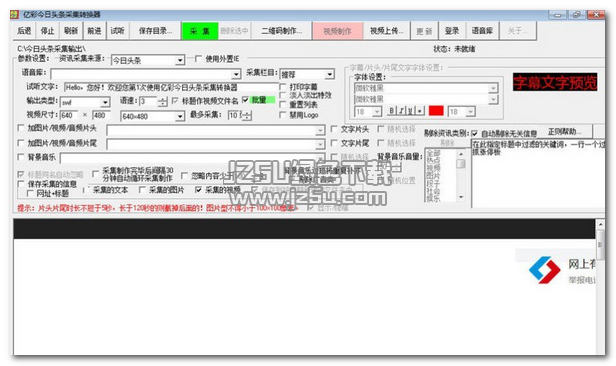The height and width of the screenshot is (366, 616).
Task: Open the 语音库 voice library button
Action: coord(482,31)
